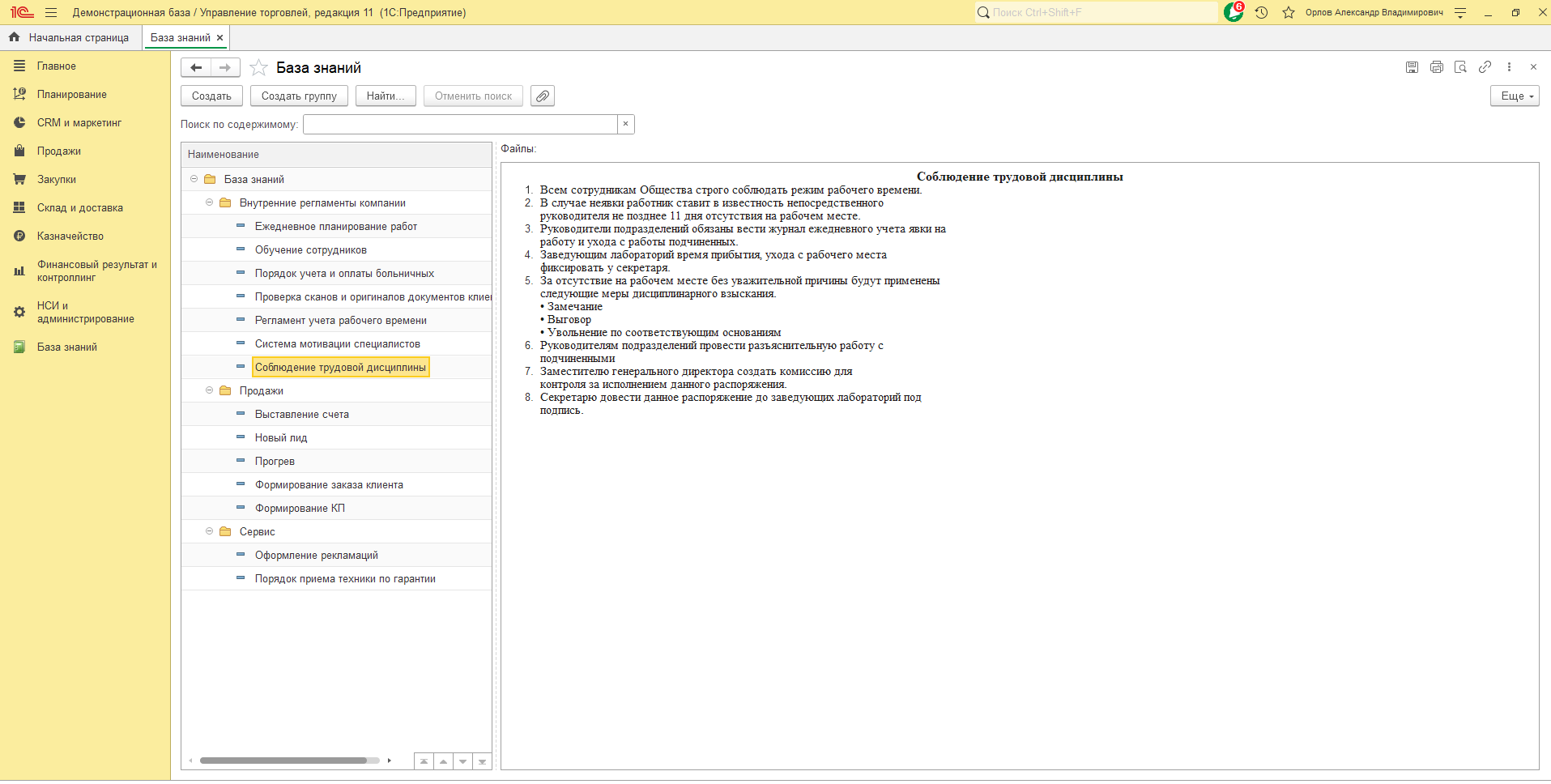Open CRM и маркетинг section
1551x784 pixels.
click(79, 123)
